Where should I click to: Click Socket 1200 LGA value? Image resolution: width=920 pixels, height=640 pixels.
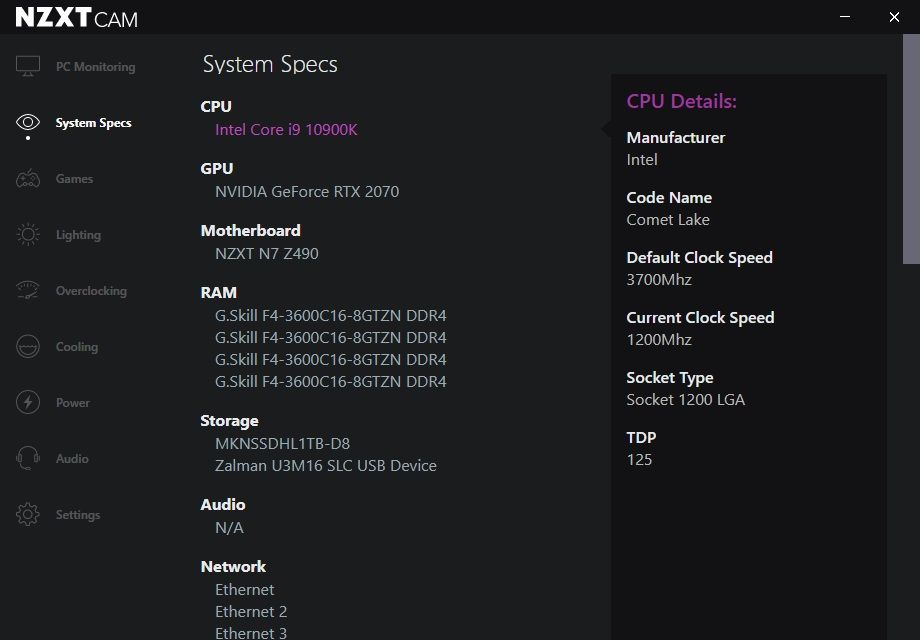[x=685, y=399]
